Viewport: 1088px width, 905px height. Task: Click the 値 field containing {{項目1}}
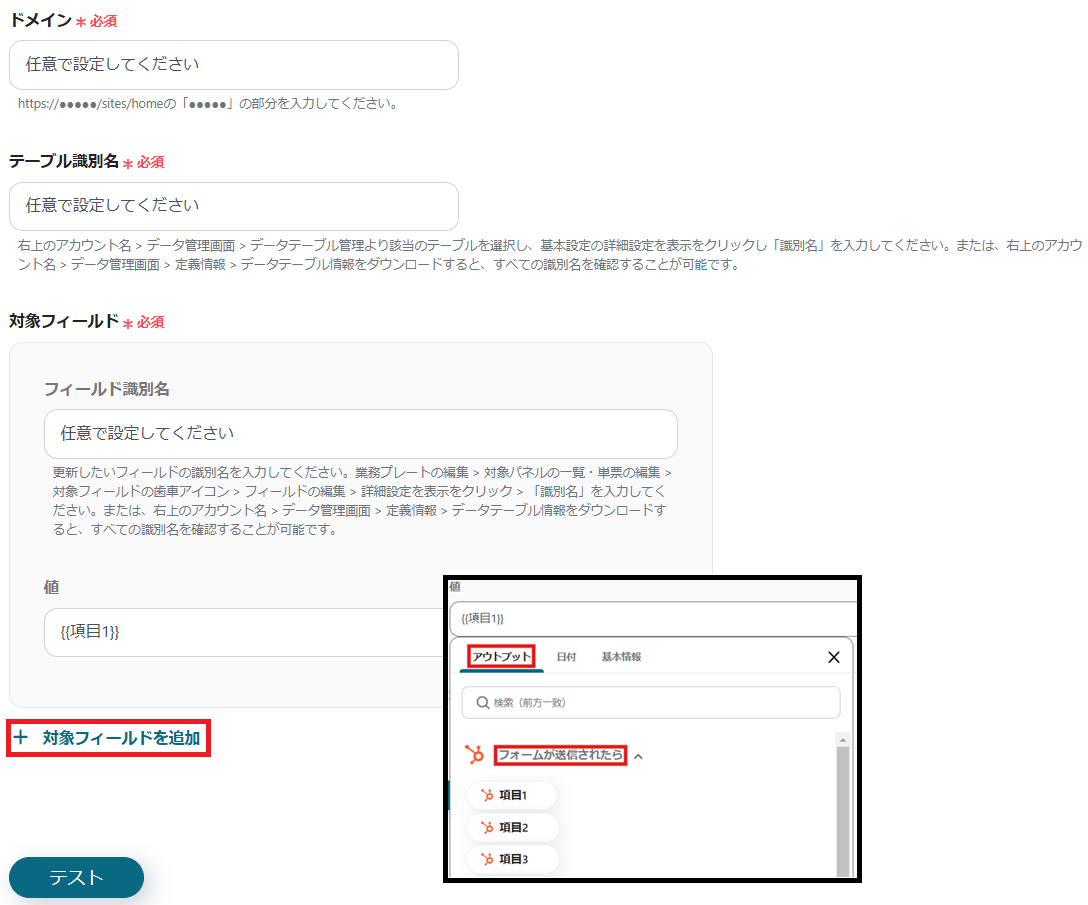click(x=244, y=632)
